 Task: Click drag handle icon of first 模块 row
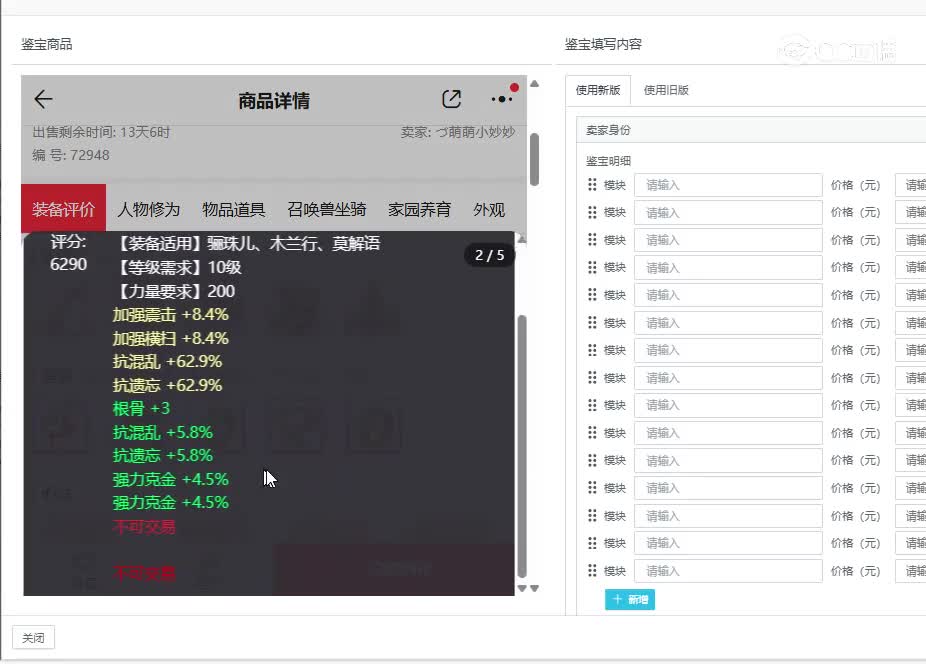point(592,185)
